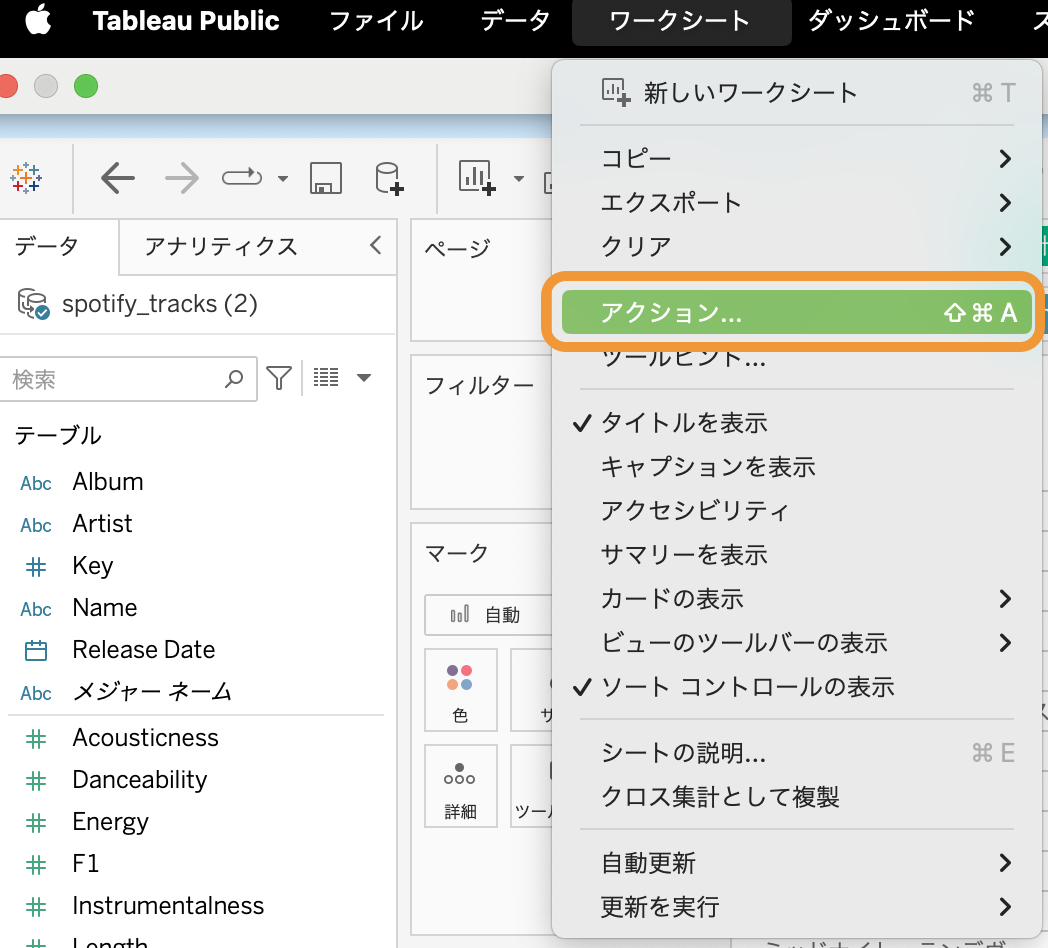Click the Name Abc type icon
Image resolution: width=1048 pixels, height=948 pixels.
(36, 609)
